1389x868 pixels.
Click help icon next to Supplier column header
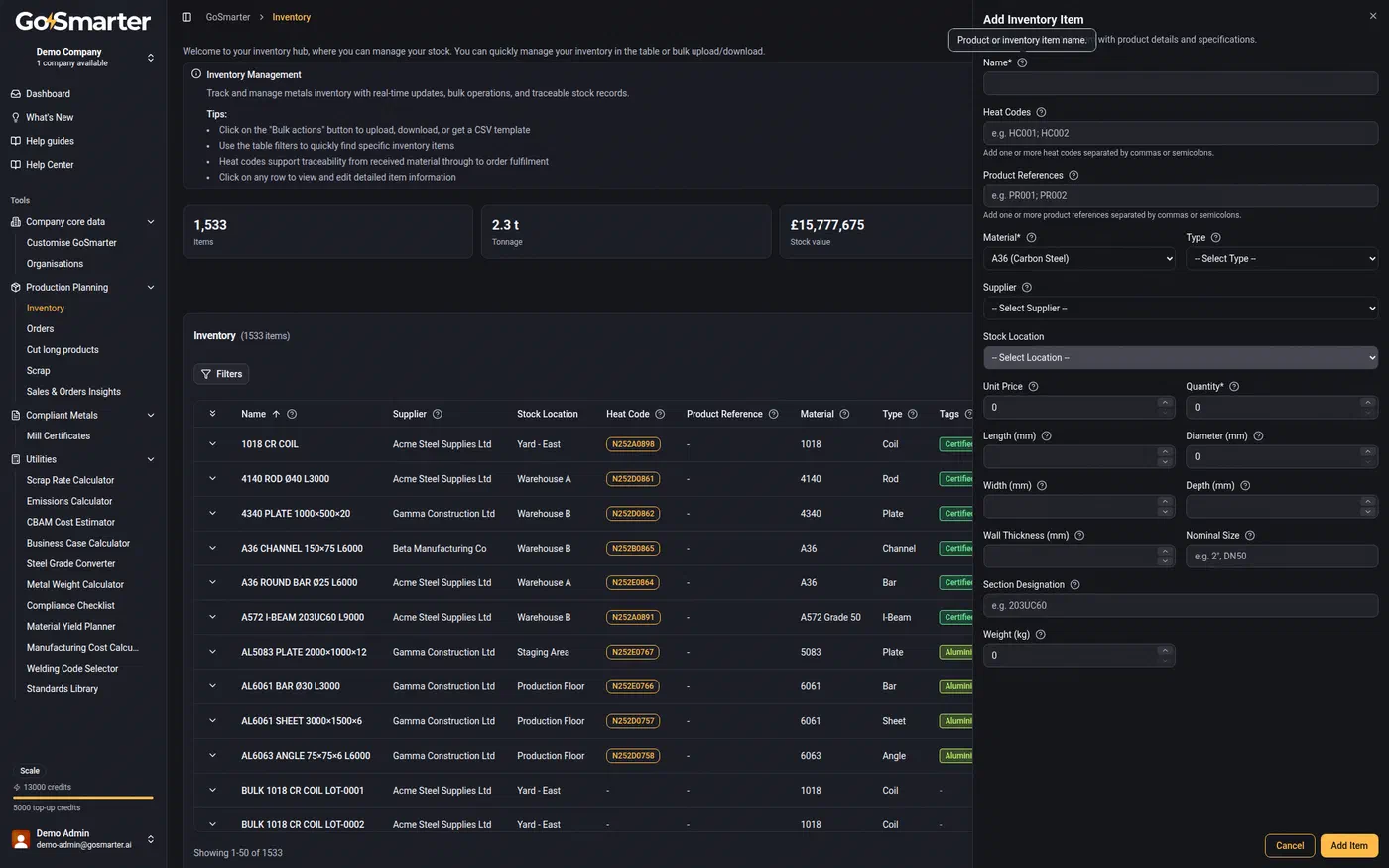click(x=438, y=414)
